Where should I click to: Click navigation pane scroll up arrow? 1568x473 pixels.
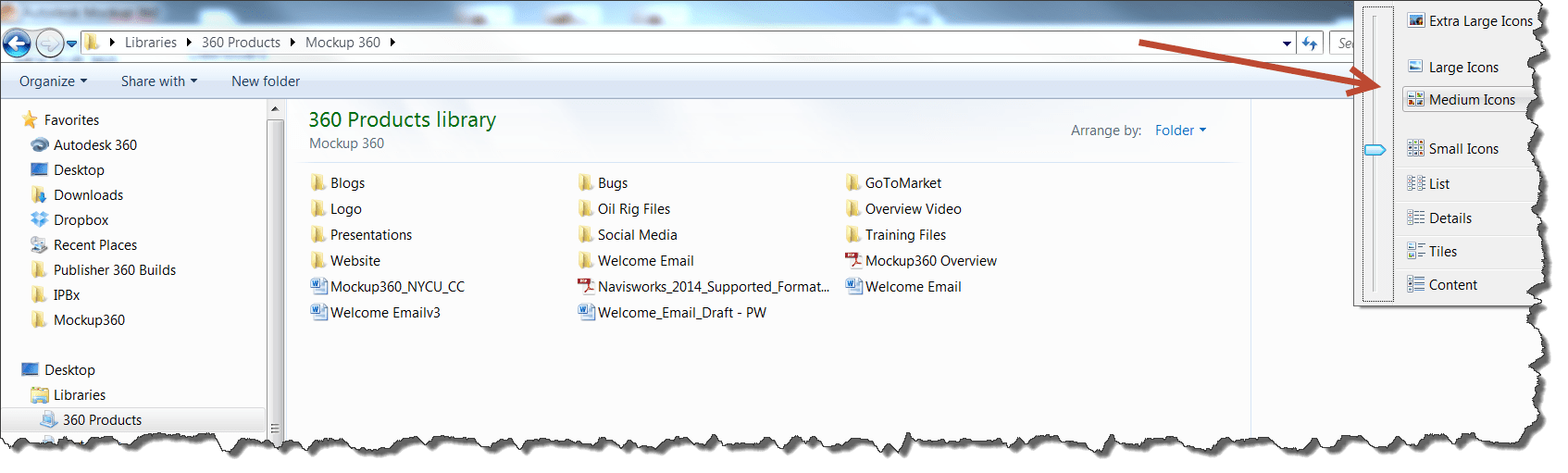point(275,109)
